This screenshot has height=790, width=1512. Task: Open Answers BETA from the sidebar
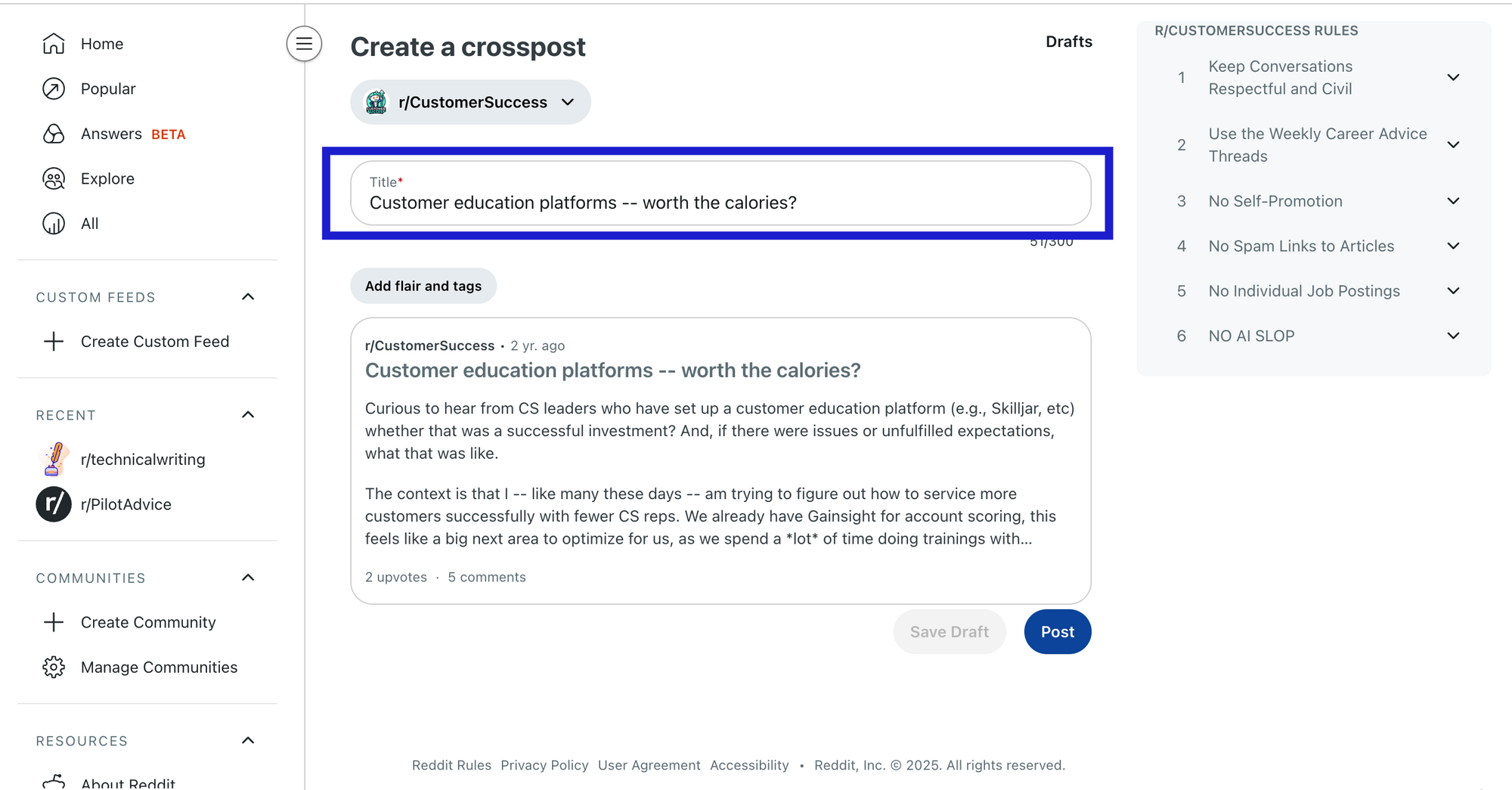[x=53, y=134]
